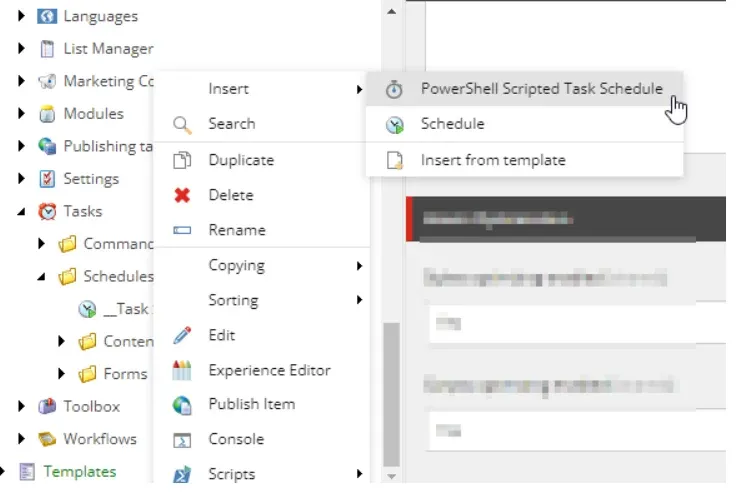This screenshot has width=743, height=492.
Task: Collapse the Tasks tree node
Action: [21, 212]
